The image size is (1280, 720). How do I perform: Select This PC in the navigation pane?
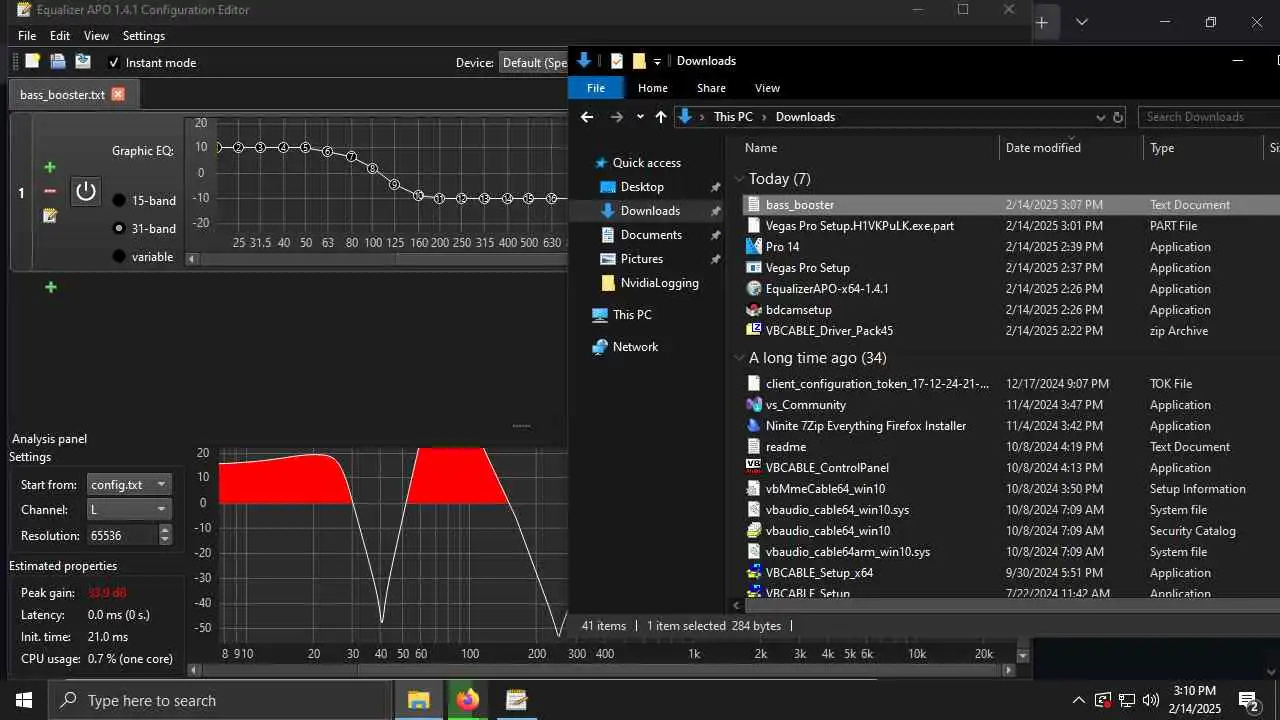[631, 315]
